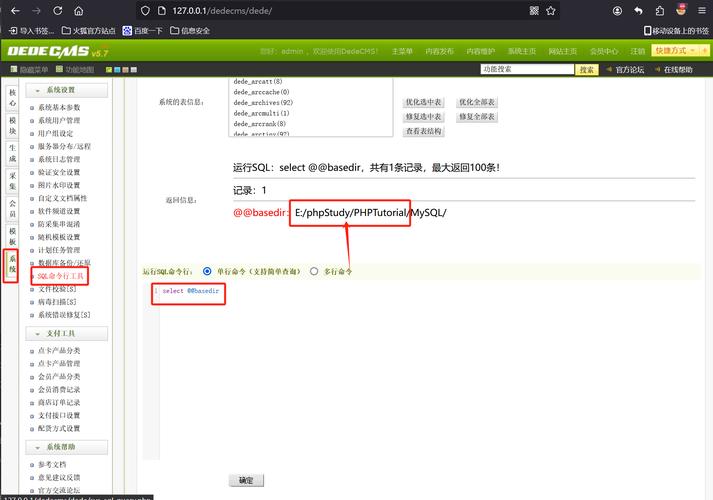Switch to the 核心 side tab
This screenshot has width=713, height=500.
tap(12, 97)
